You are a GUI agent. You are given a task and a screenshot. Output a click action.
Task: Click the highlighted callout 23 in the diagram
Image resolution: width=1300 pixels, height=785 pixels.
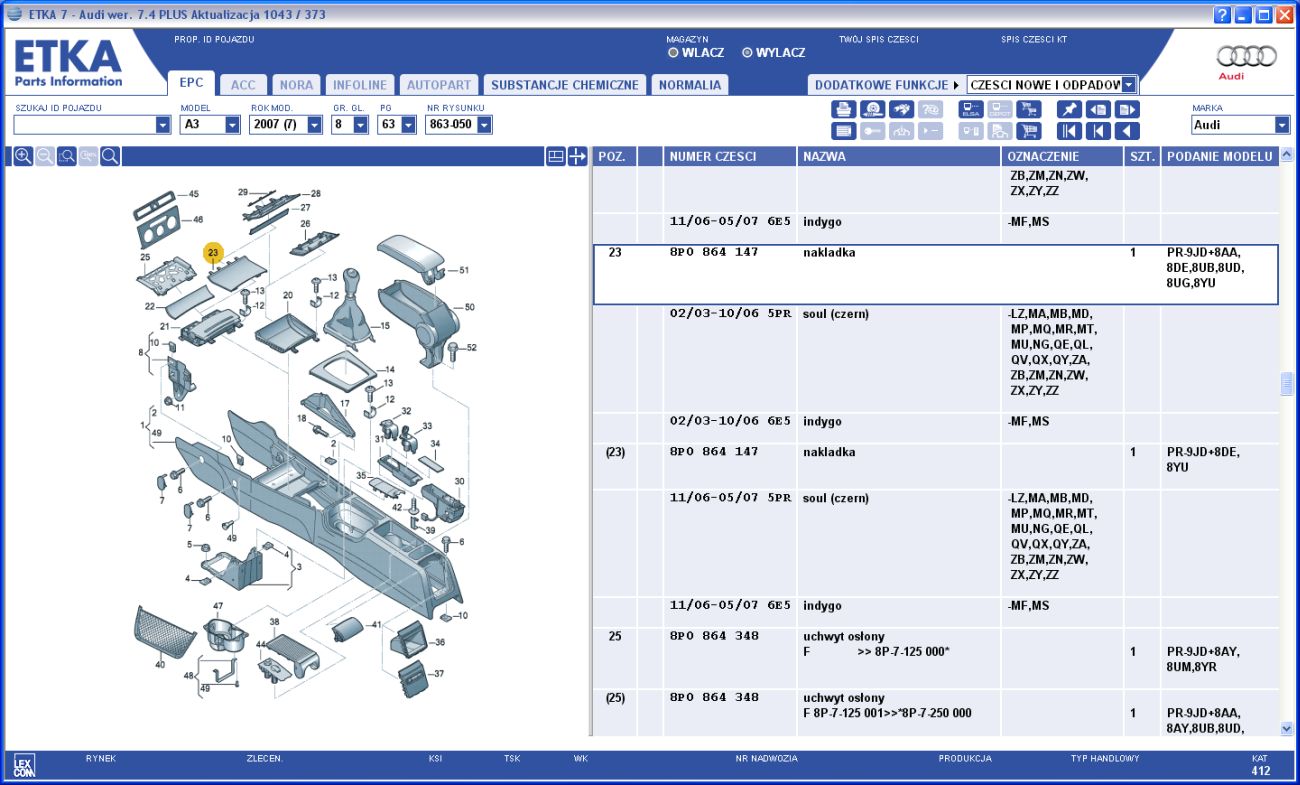(x=213, y=253)
